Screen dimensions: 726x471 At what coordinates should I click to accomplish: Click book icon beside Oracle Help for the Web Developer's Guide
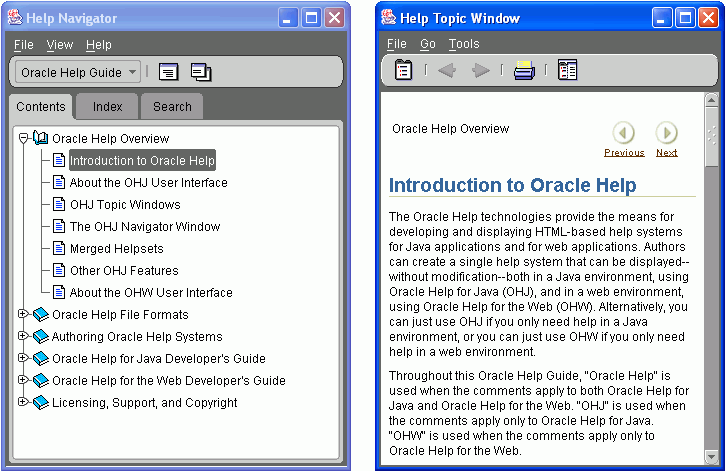click(41, 380)
